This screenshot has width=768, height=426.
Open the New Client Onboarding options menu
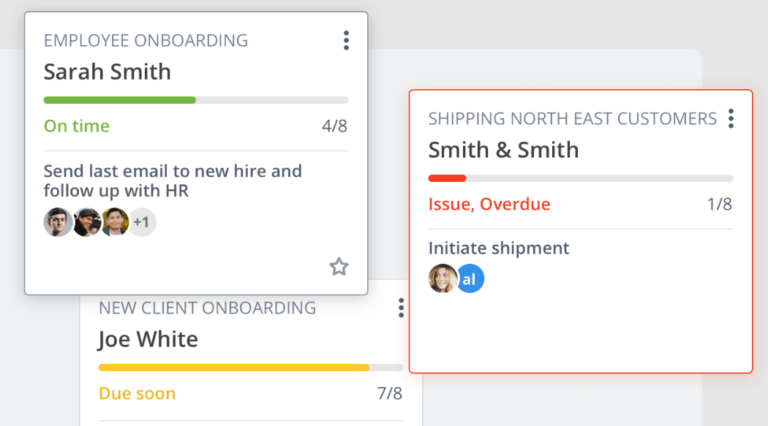[x=401, y=308]
